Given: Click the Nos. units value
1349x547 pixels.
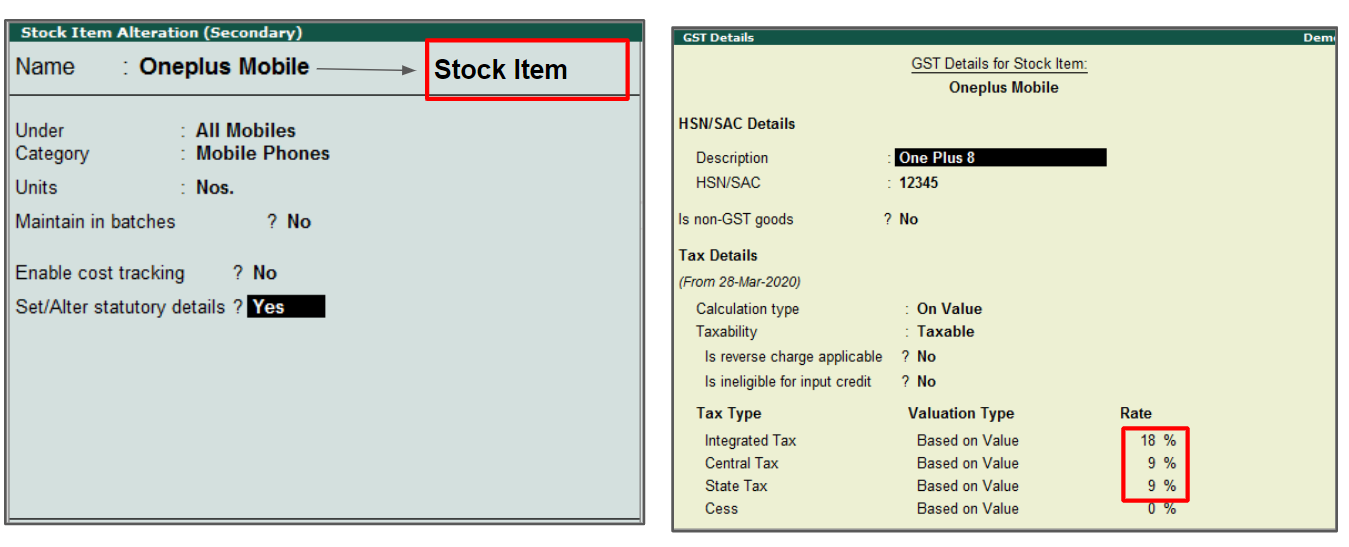Looking at the screenshot, I should pyautogui.click(x=215, y=187).
